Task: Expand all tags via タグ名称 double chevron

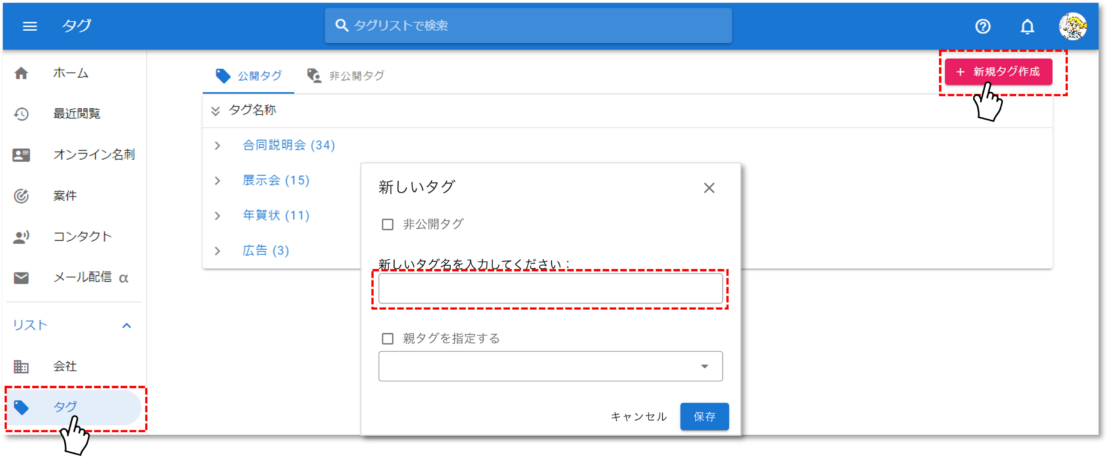Action: point(216,110)
